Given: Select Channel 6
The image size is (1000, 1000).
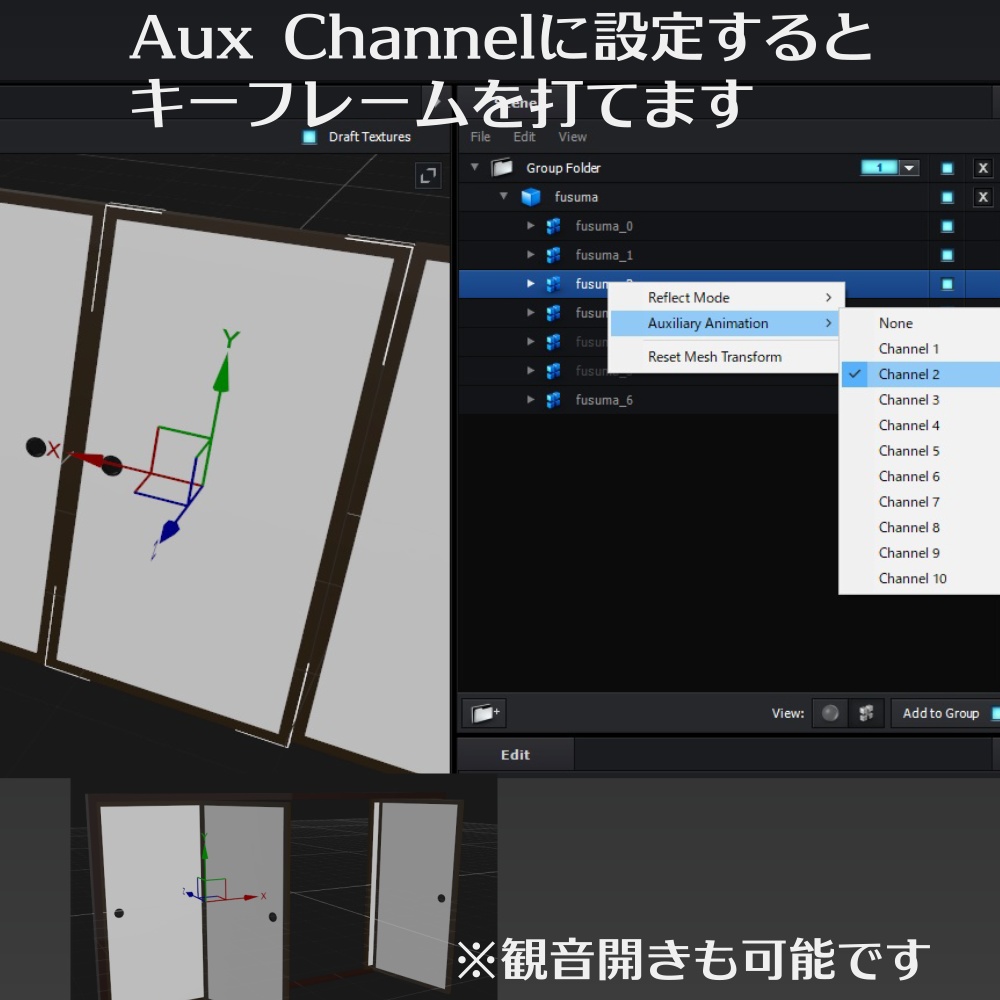Looking at the screenshot, I should coord(920,476).
